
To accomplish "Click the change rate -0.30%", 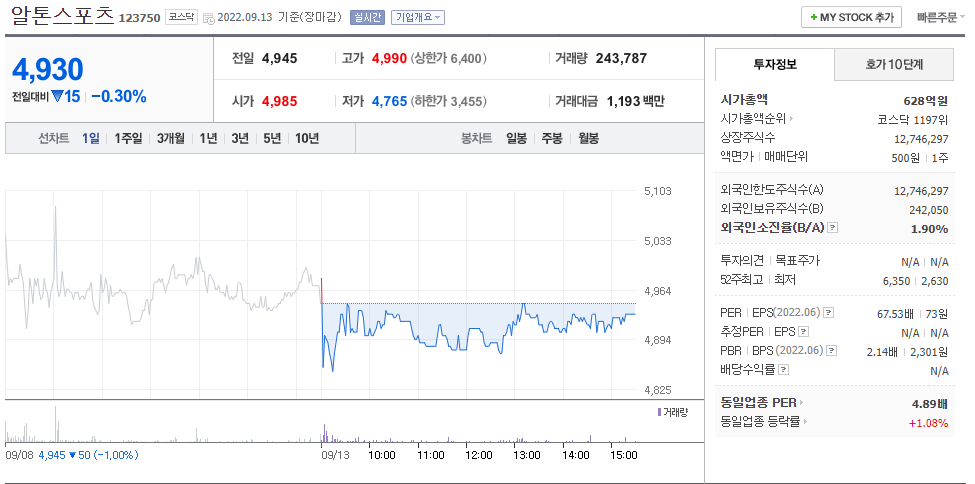I will [x=119, y=96].
